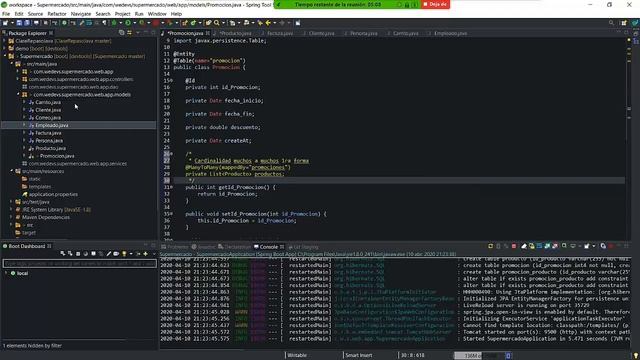This screenshot has height=360, width=640.
Task: Fold the comment block at line 26
Action: coord(171,154)
